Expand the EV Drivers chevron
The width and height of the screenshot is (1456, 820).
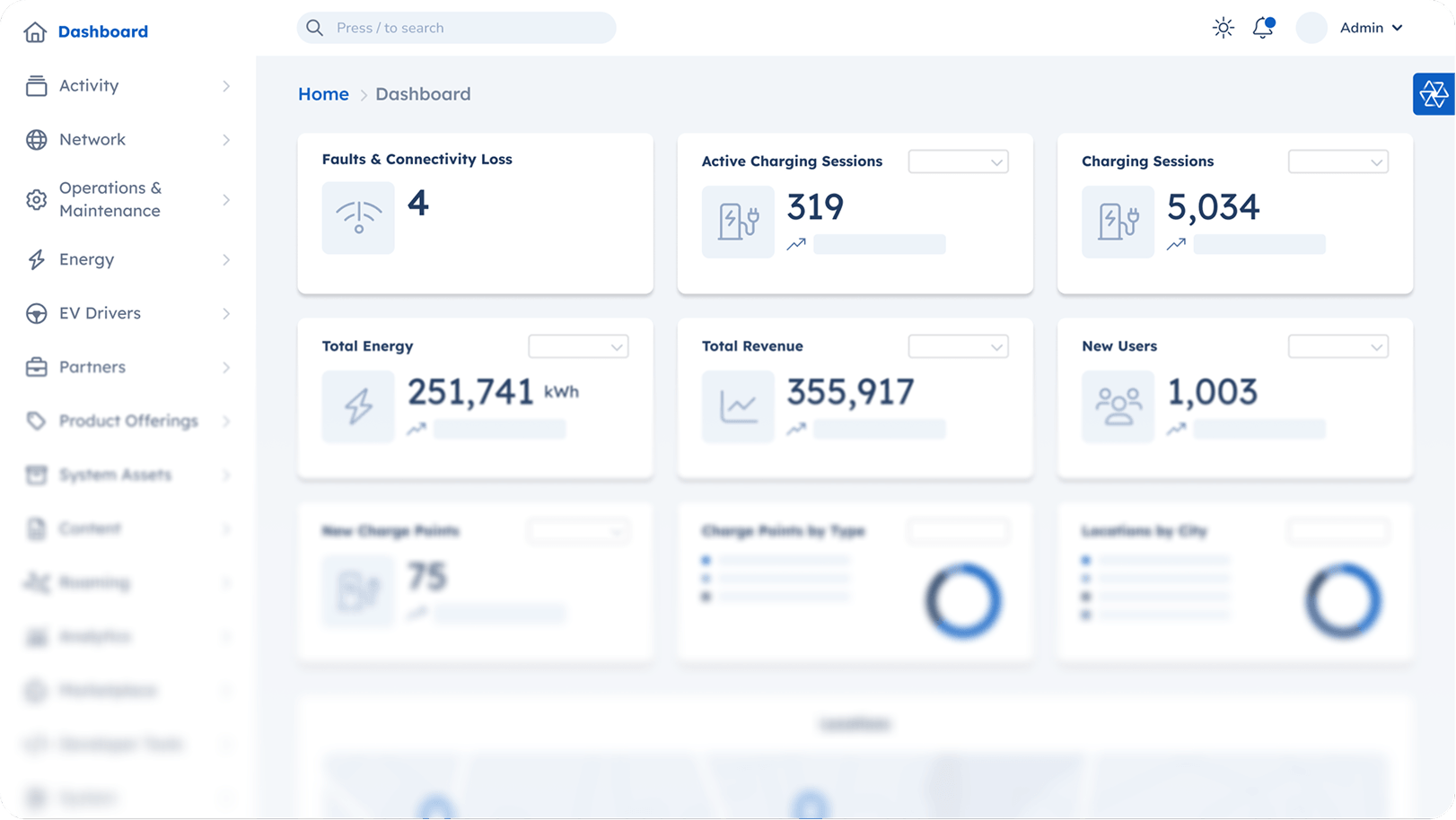[226, 314]
